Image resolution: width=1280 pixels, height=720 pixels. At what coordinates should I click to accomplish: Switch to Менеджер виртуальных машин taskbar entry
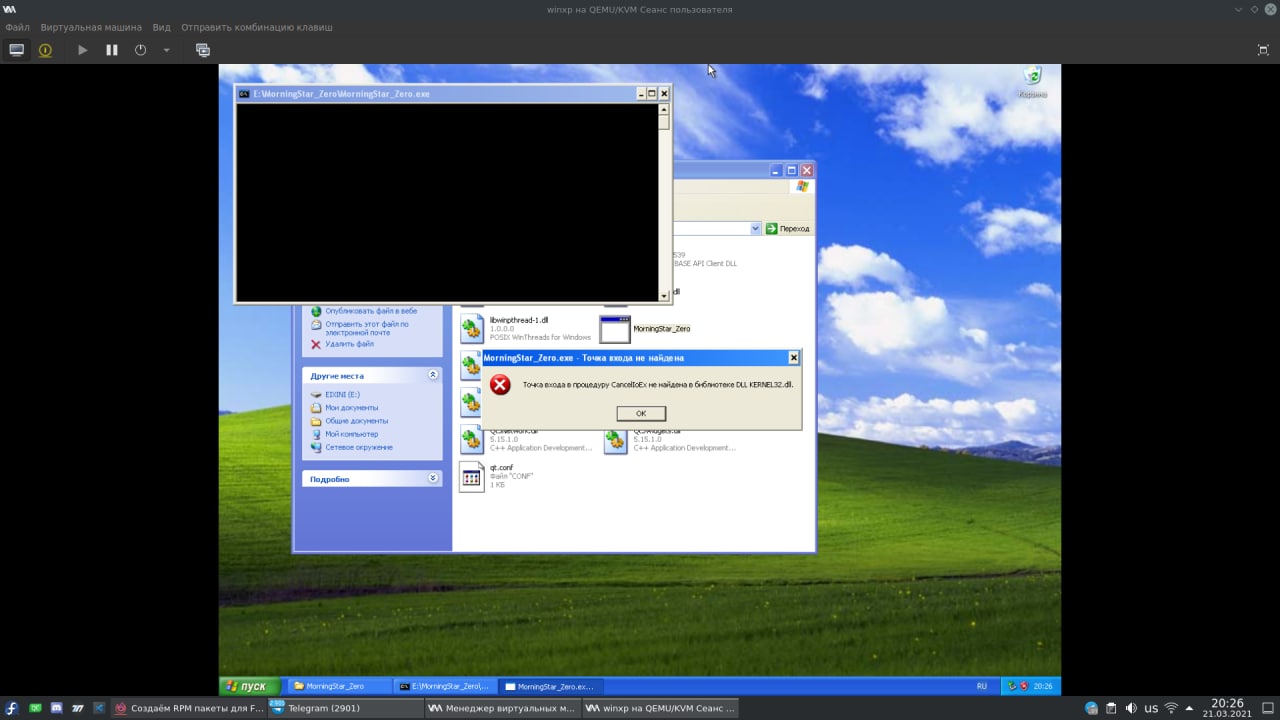[x=502, y=708]
